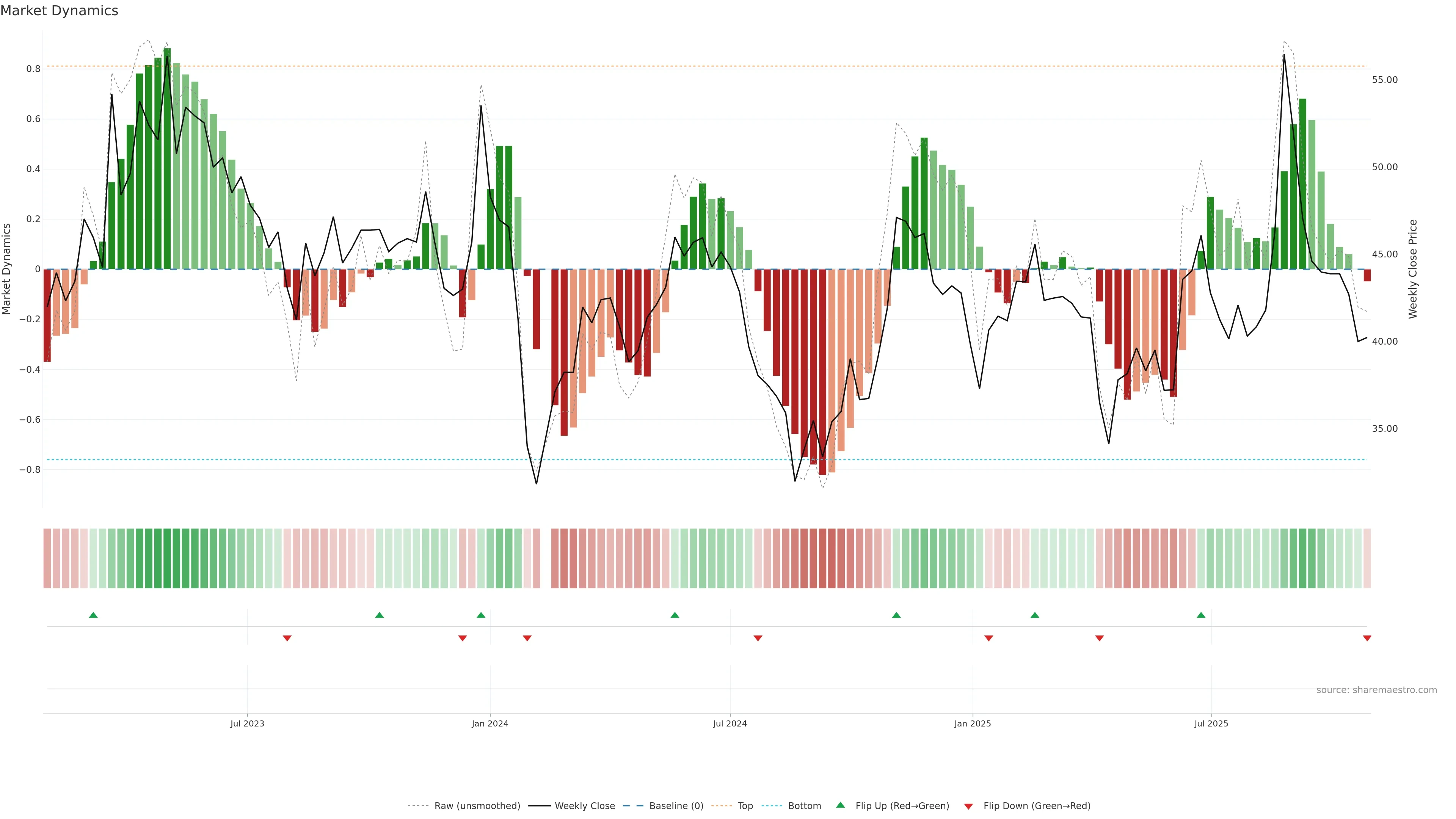Screen dimensions: 1456x819
Task: Toggle the Weekly Close legend entry
Action: pos(584,806)
